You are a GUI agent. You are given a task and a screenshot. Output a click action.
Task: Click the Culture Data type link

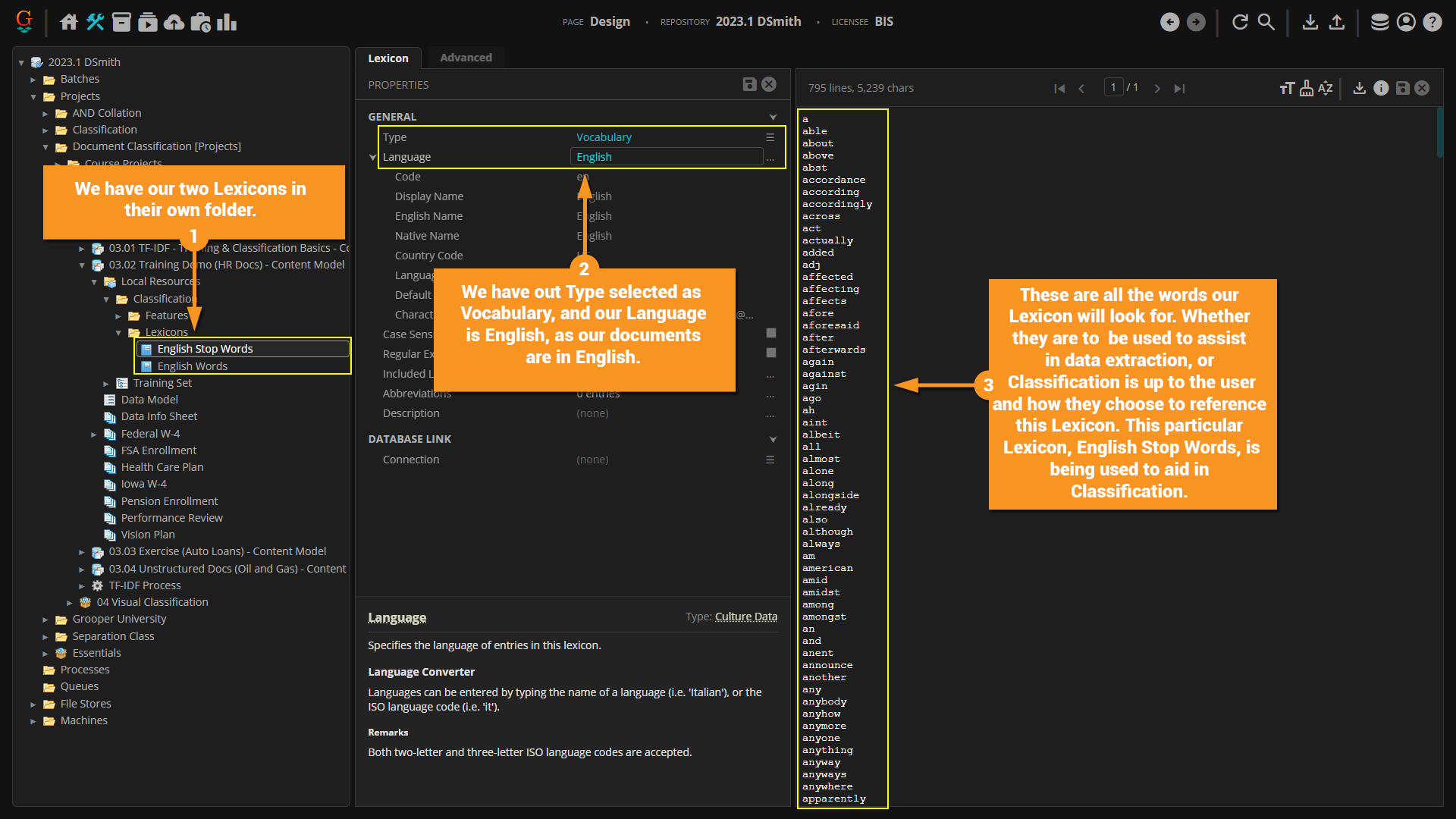(x=745, y=617)
